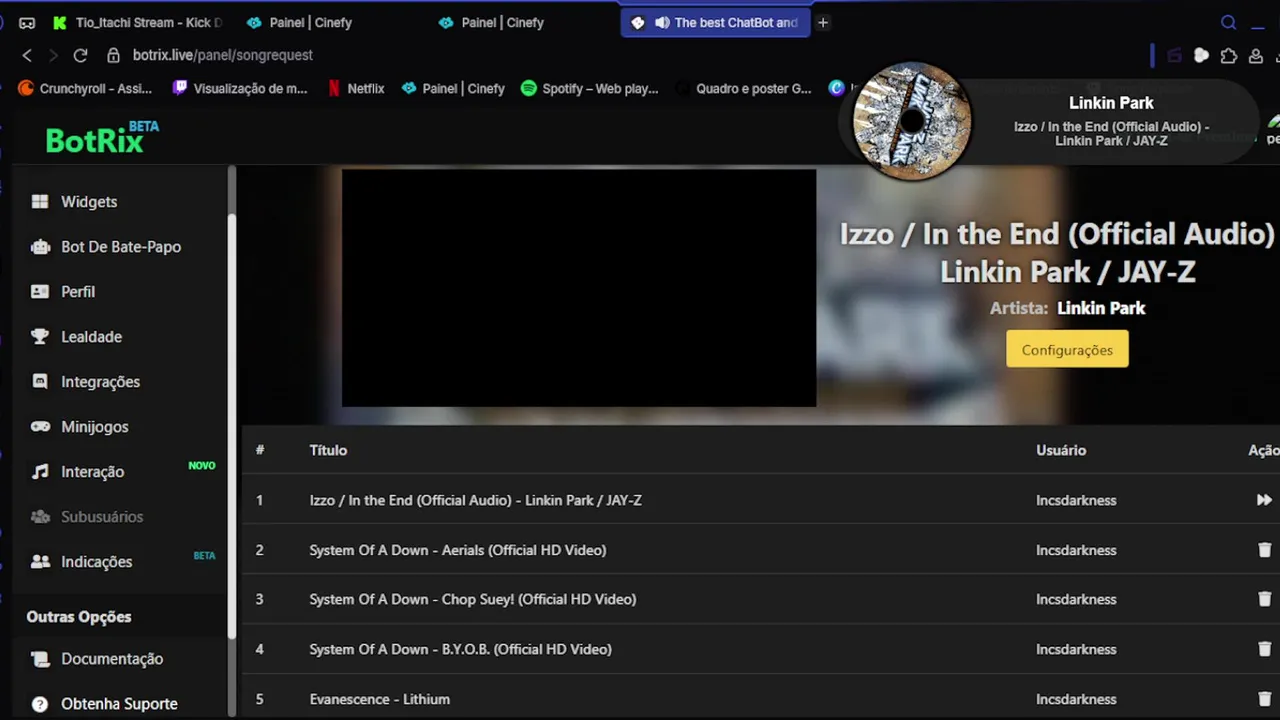Viewport: 1280px width, 720px height.
Task: Open the Integrações sidebar icon
Action: point(40,382)
